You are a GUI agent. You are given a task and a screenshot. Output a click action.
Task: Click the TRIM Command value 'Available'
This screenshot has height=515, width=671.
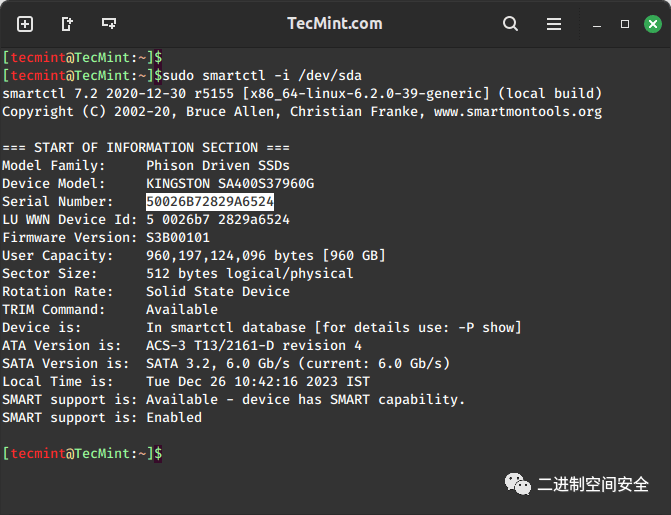182,310
